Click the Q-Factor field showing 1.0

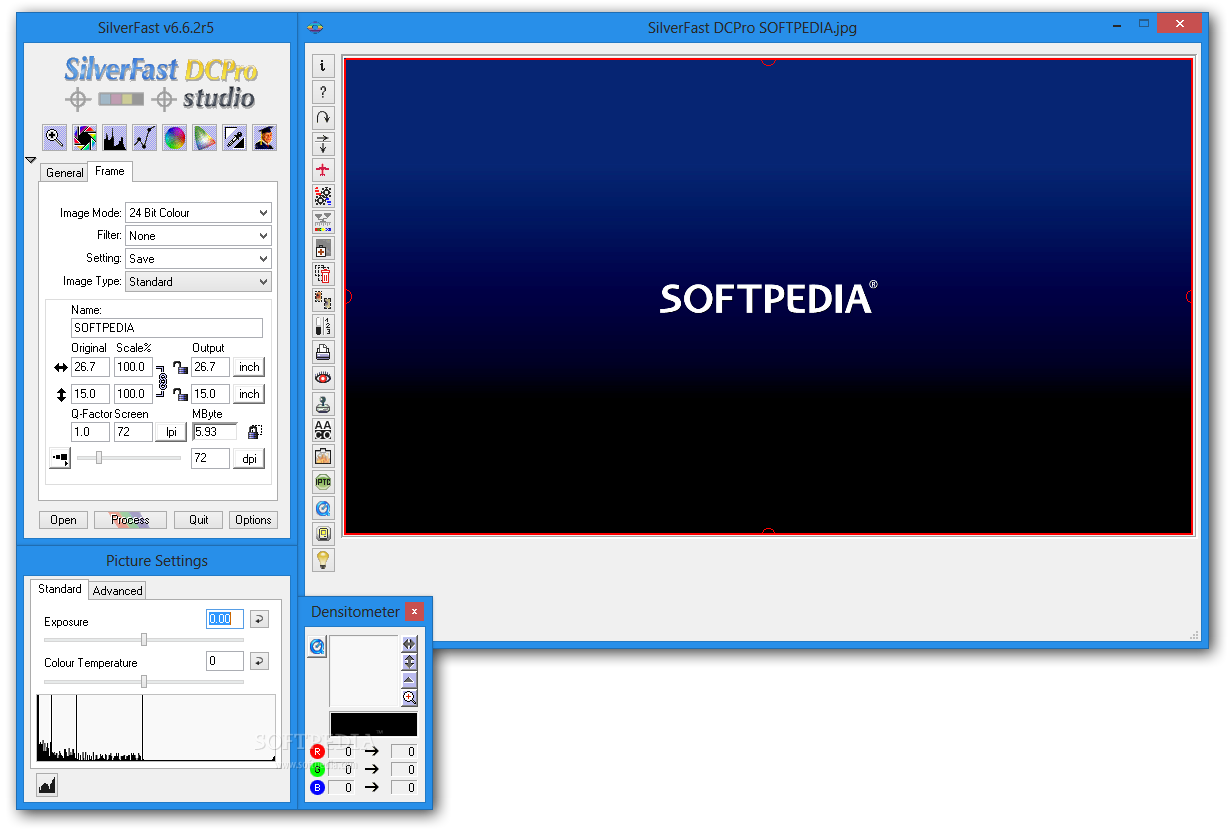[90, 432]
